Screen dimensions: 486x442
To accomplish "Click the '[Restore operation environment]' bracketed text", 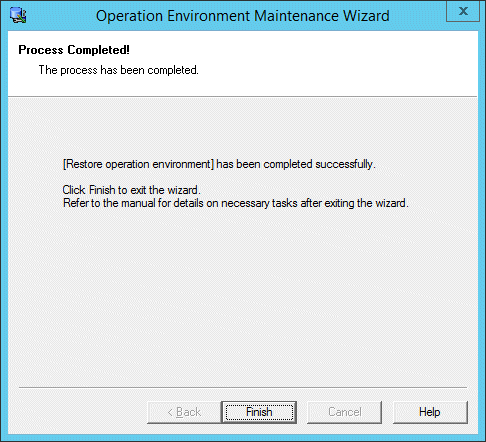I will tap(138, 164).
